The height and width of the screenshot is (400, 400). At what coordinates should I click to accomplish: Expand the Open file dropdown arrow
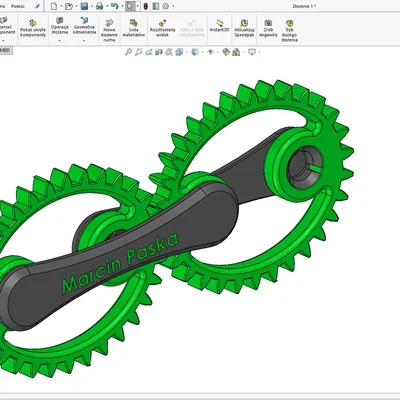pos(76,6)
